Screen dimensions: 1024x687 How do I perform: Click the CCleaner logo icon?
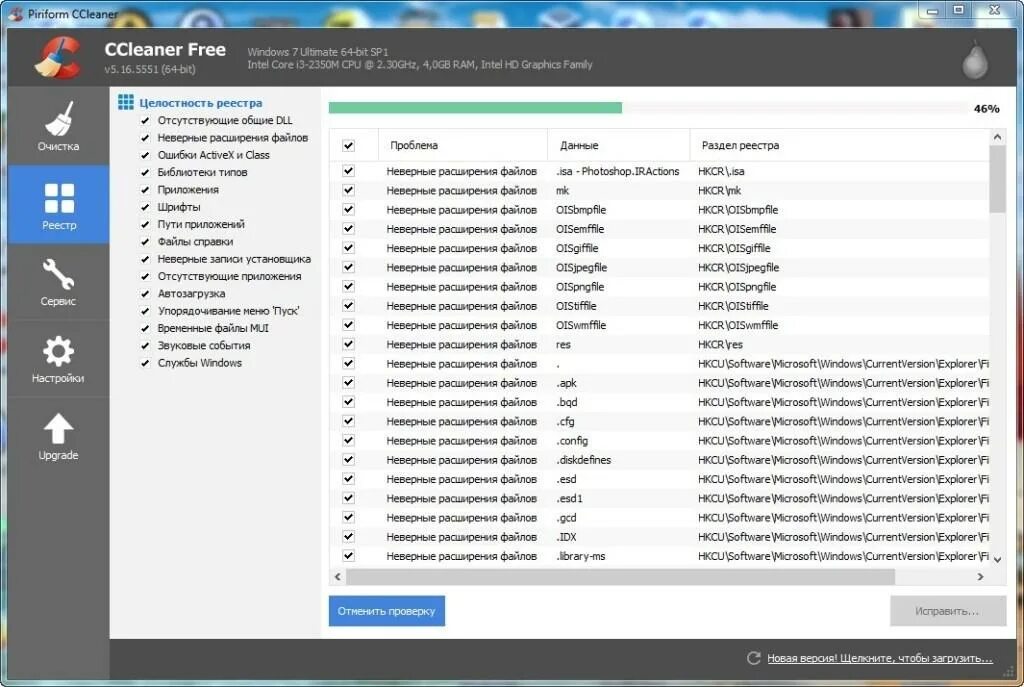[58, 59]
